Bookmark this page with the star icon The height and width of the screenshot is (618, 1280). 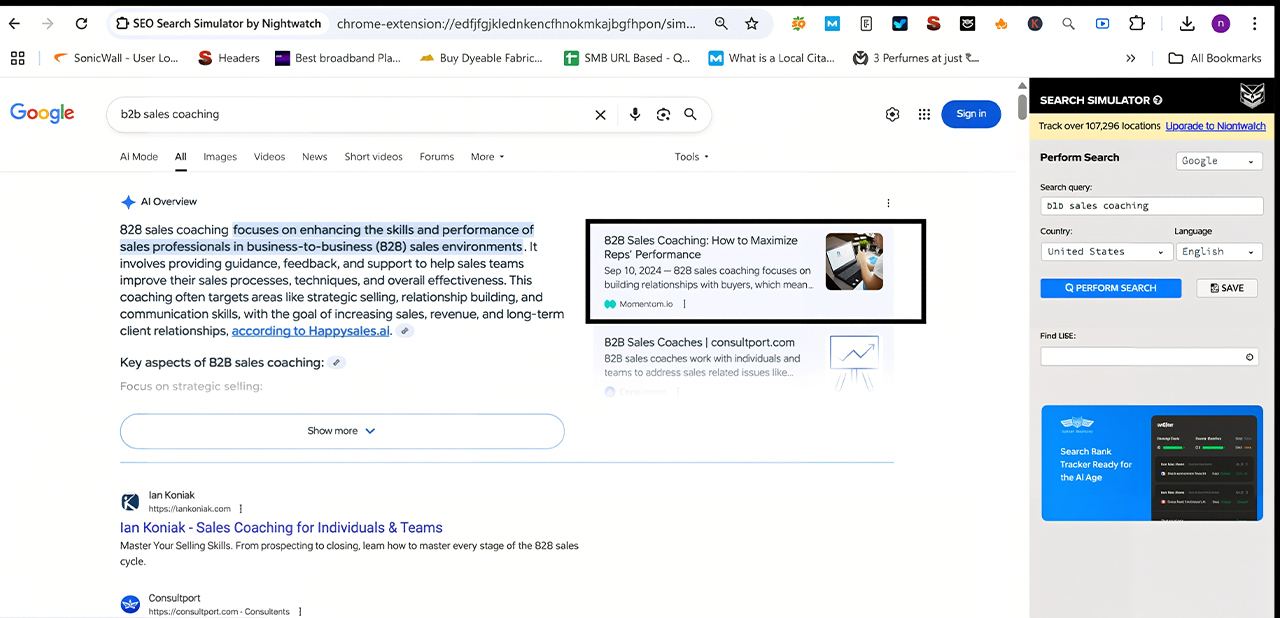point(752,23)
